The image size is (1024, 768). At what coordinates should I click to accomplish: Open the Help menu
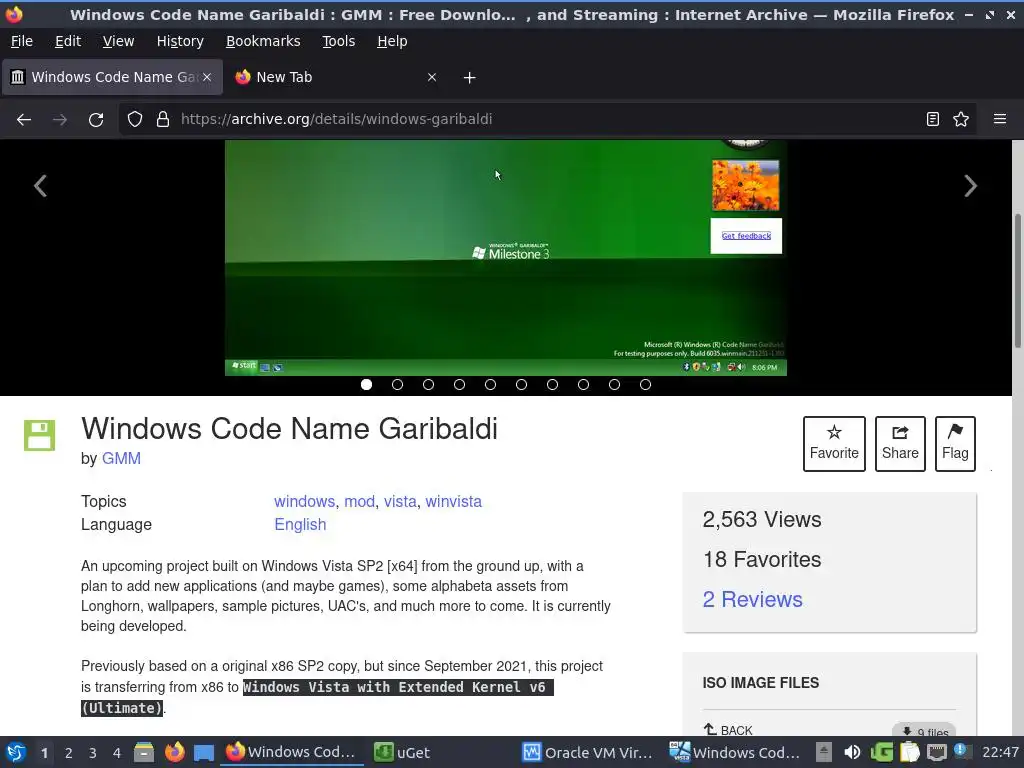coord(392,41)
